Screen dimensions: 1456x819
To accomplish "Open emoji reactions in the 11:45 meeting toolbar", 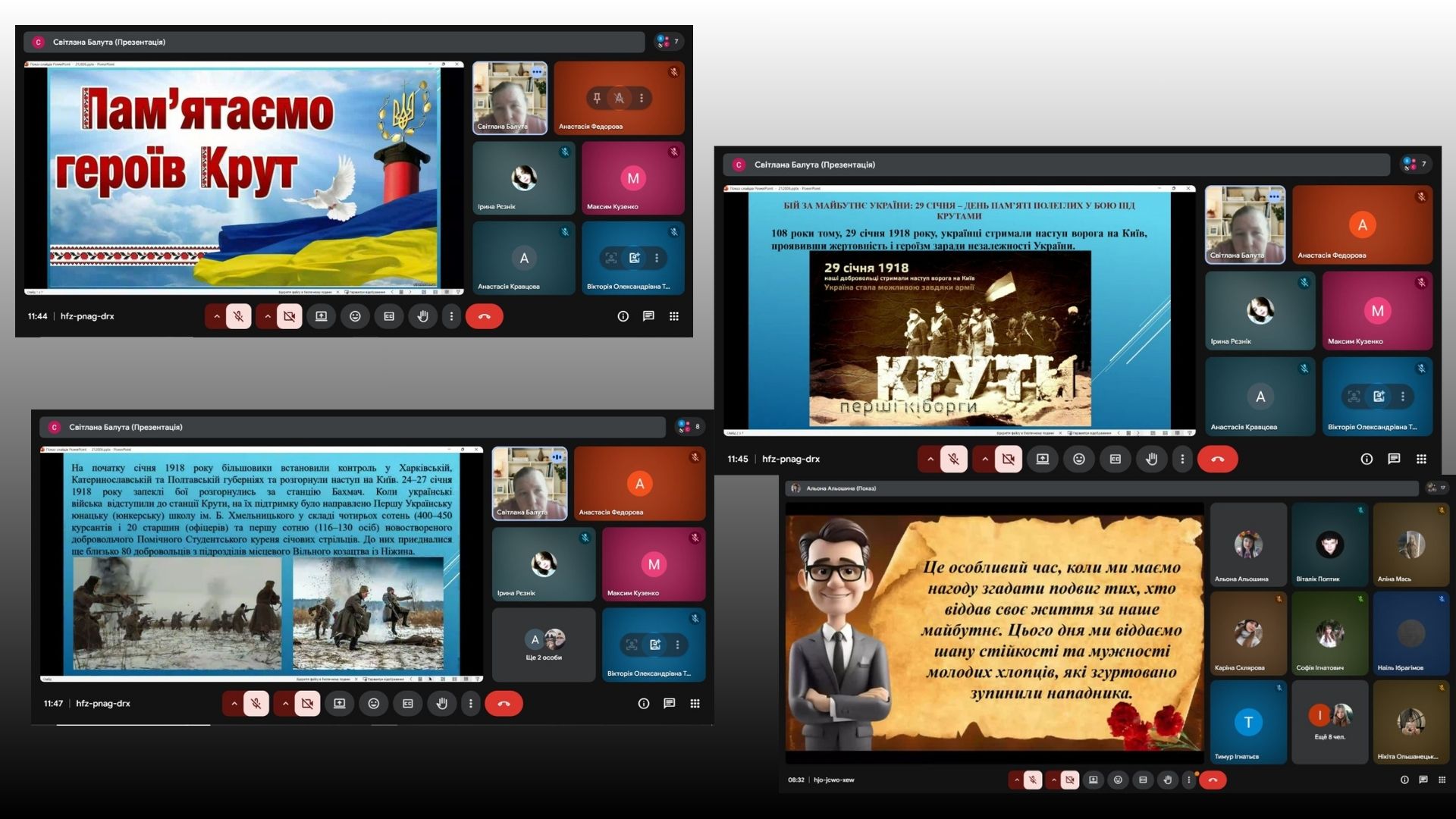I will click(x=1078, y=459).
